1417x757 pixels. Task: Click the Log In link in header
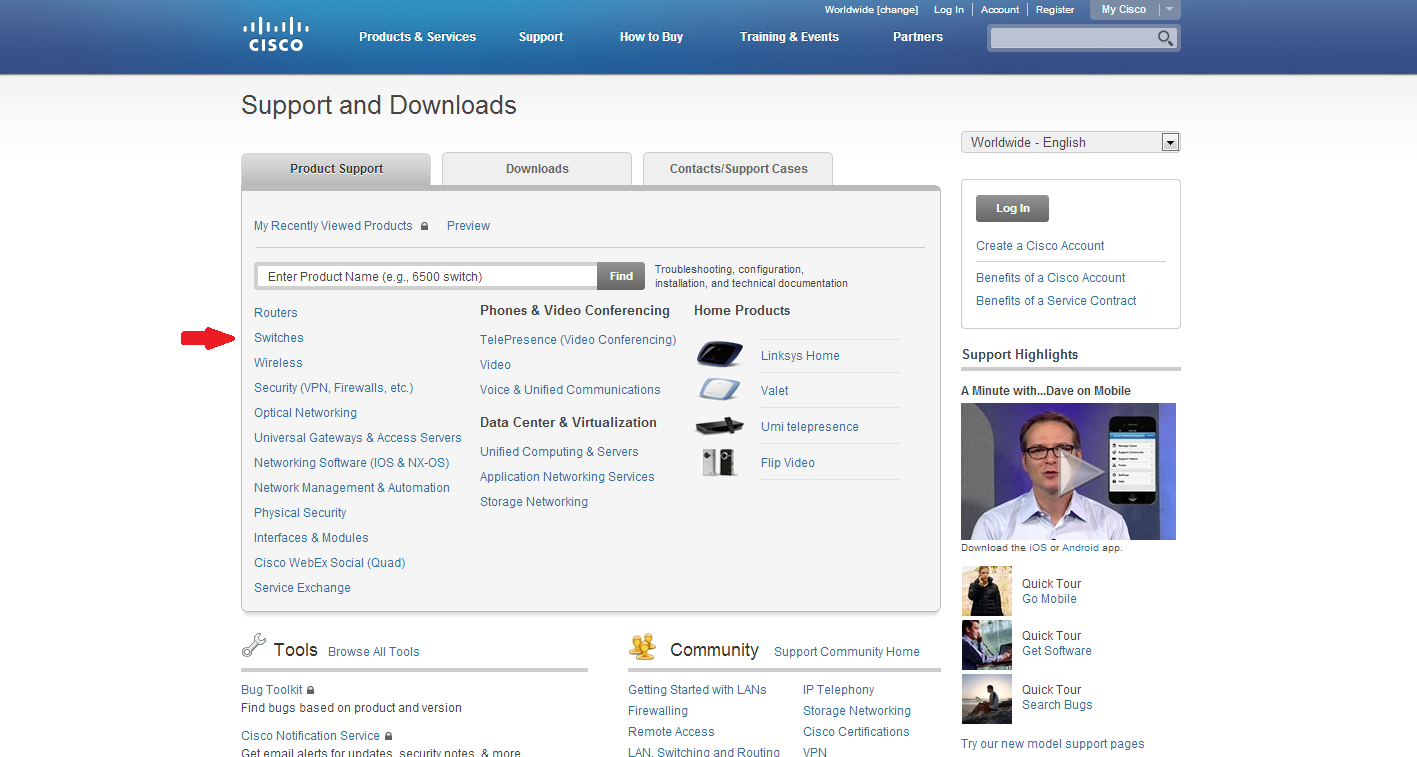click(x=949, y=10)
